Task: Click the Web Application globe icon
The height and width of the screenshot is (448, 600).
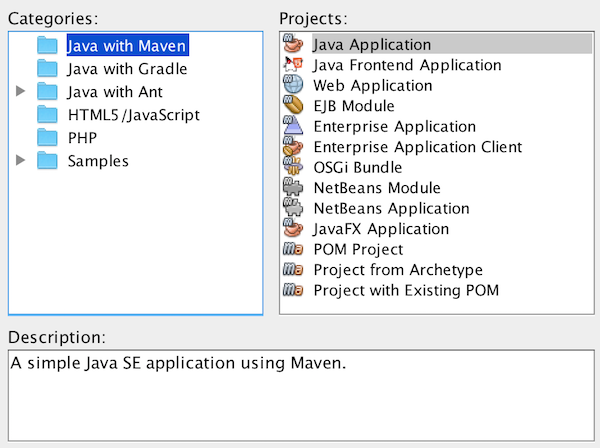Action: tap(293, 86)
